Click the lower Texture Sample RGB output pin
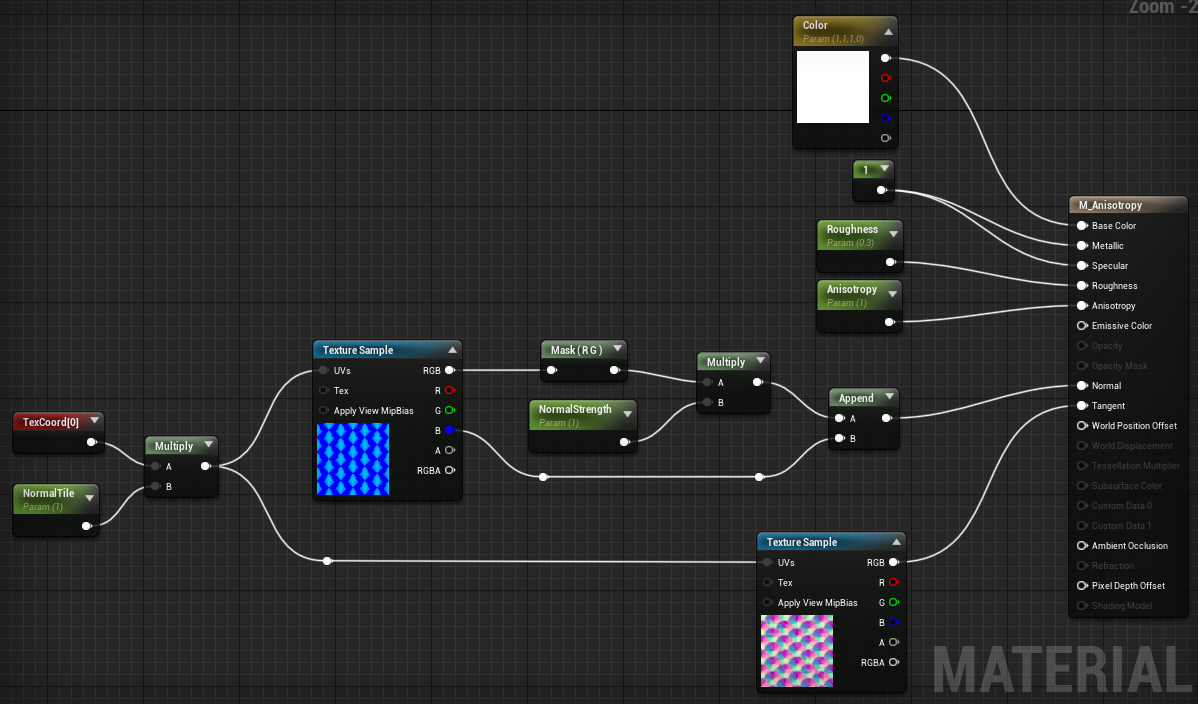The height and width of the screenshot is (704, 1198). (894, 563)
